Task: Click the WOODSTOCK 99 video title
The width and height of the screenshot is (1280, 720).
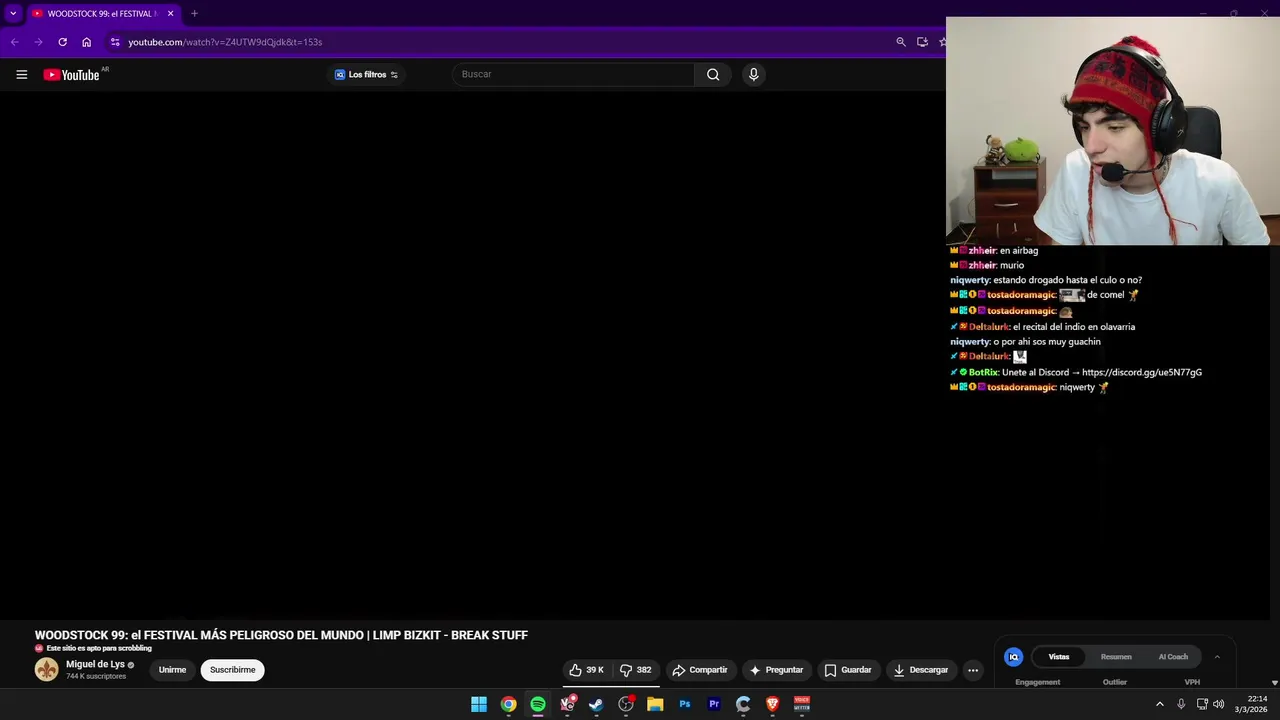Action: (281, 635)
